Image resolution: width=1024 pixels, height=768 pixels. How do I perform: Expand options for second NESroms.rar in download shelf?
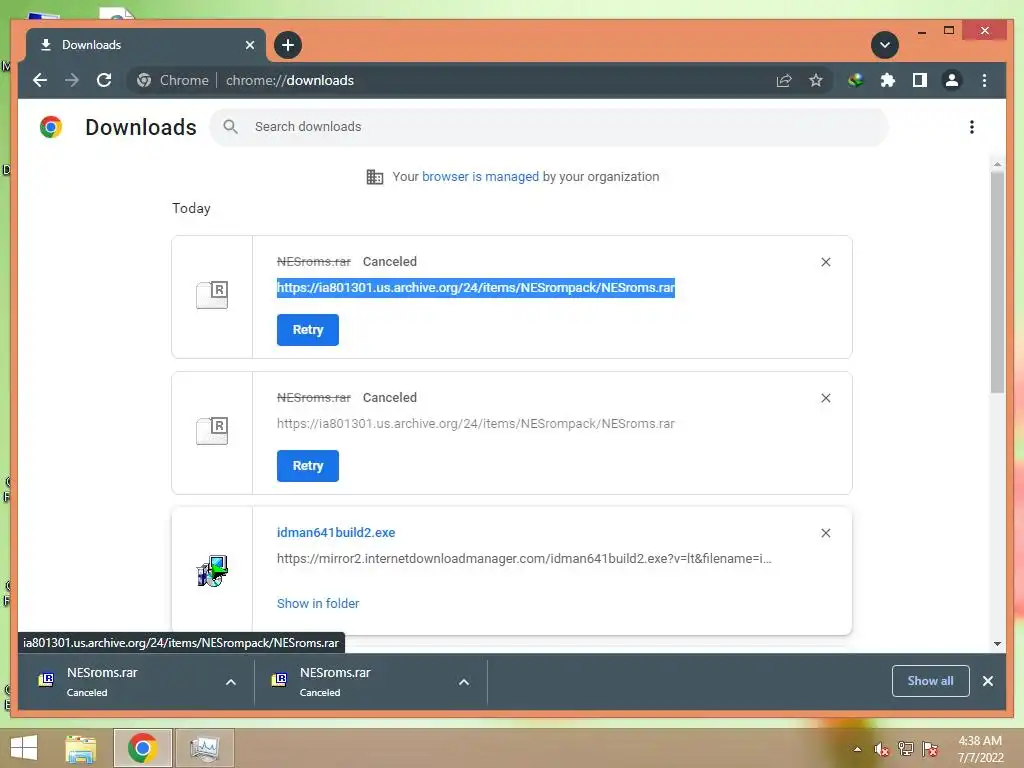464,682
